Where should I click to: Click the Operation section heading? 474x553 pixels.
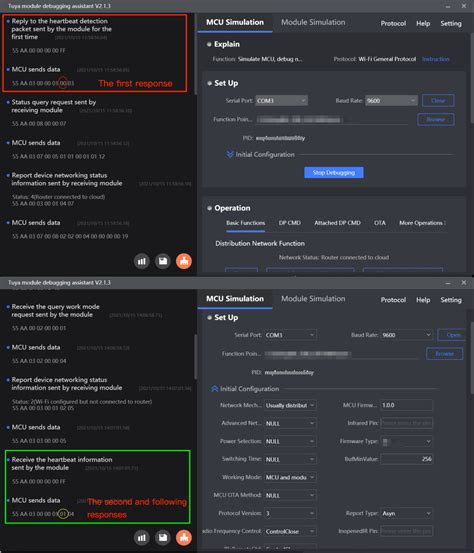232,208
